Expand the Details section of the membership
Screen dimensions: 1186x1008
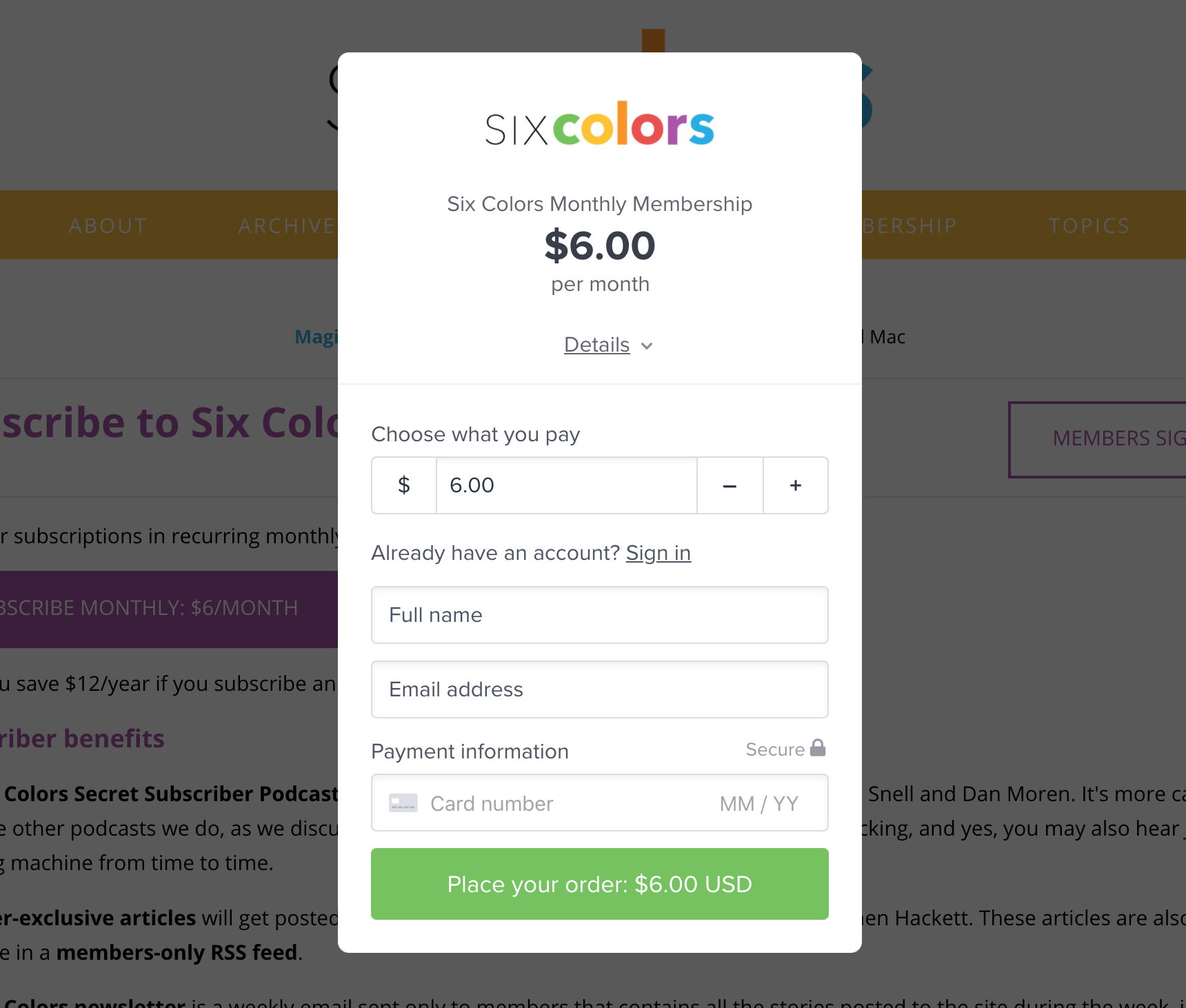(x=596, y=345)
